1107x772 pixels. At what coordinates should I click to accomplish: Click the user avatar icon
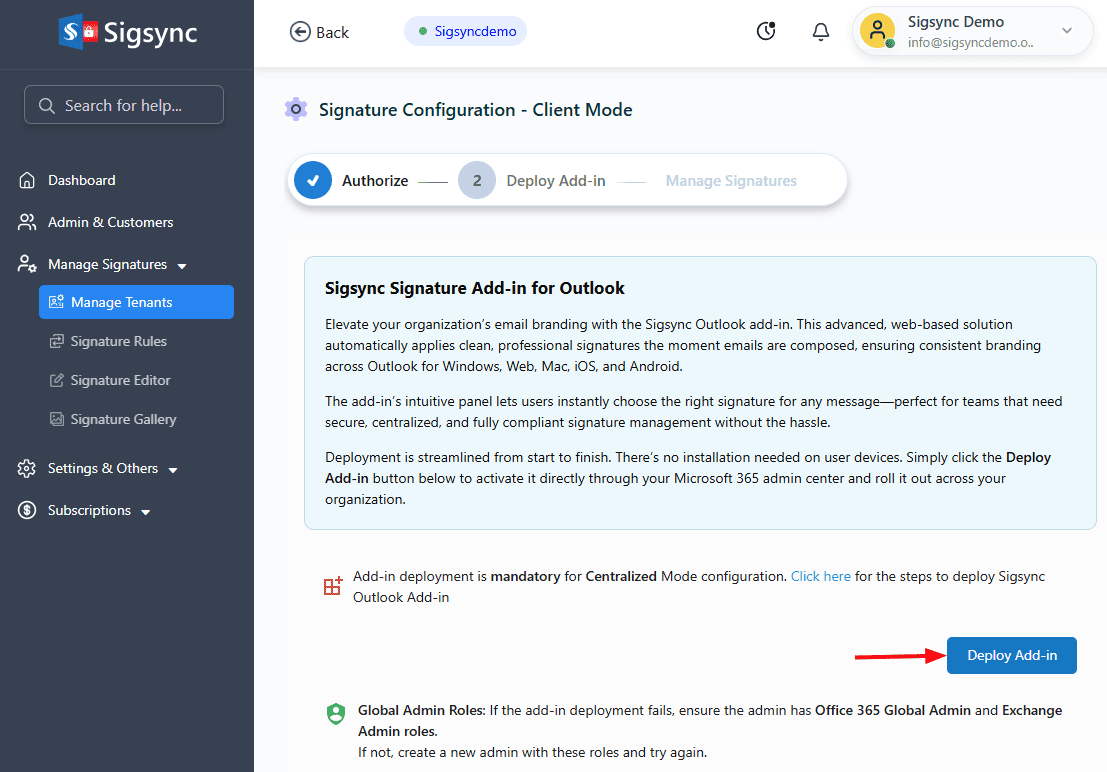coord(878,31)
